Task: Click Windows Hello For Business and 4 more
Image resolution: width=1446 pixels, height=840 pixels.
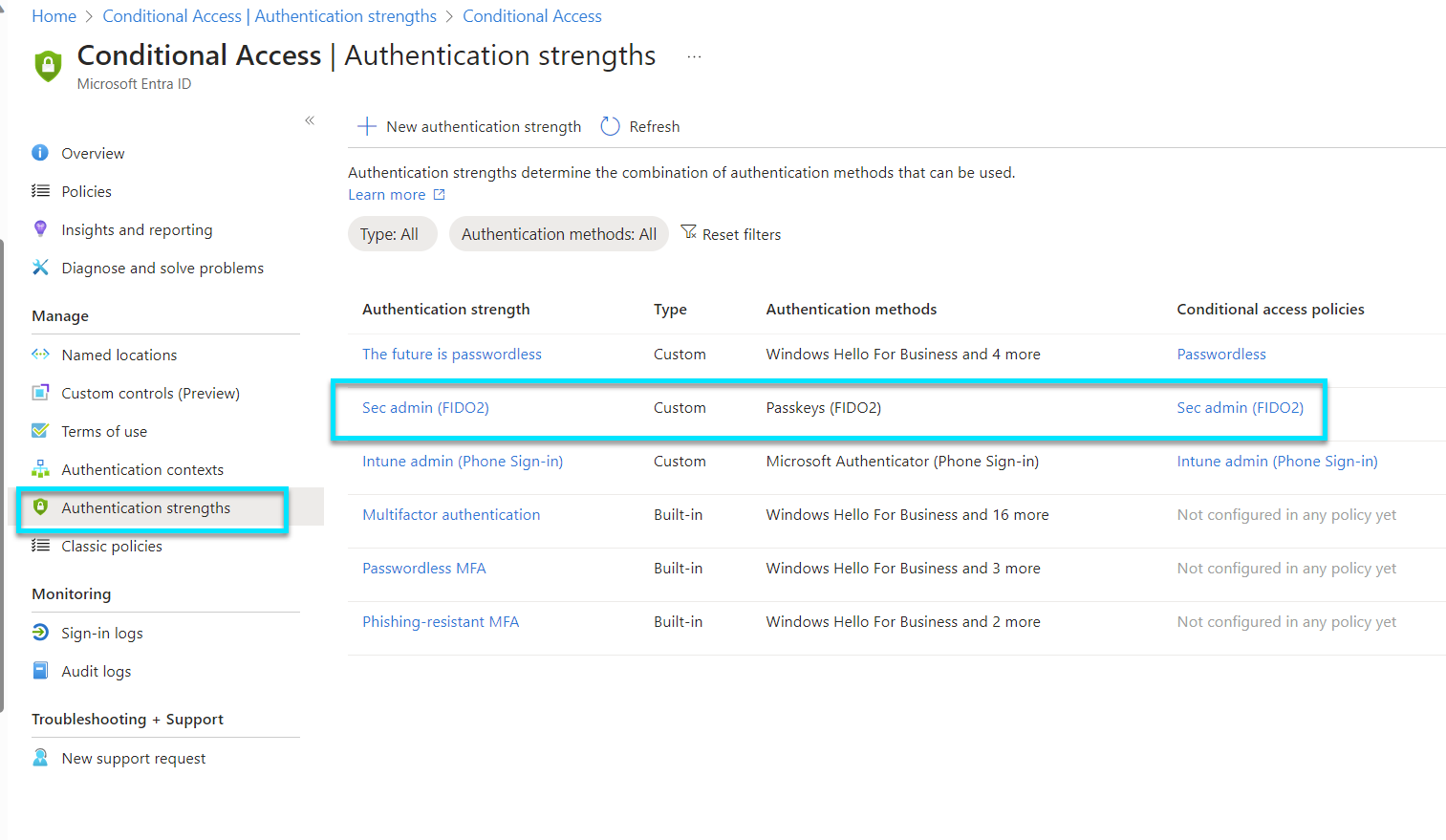Action: click(x=903, y=354)
